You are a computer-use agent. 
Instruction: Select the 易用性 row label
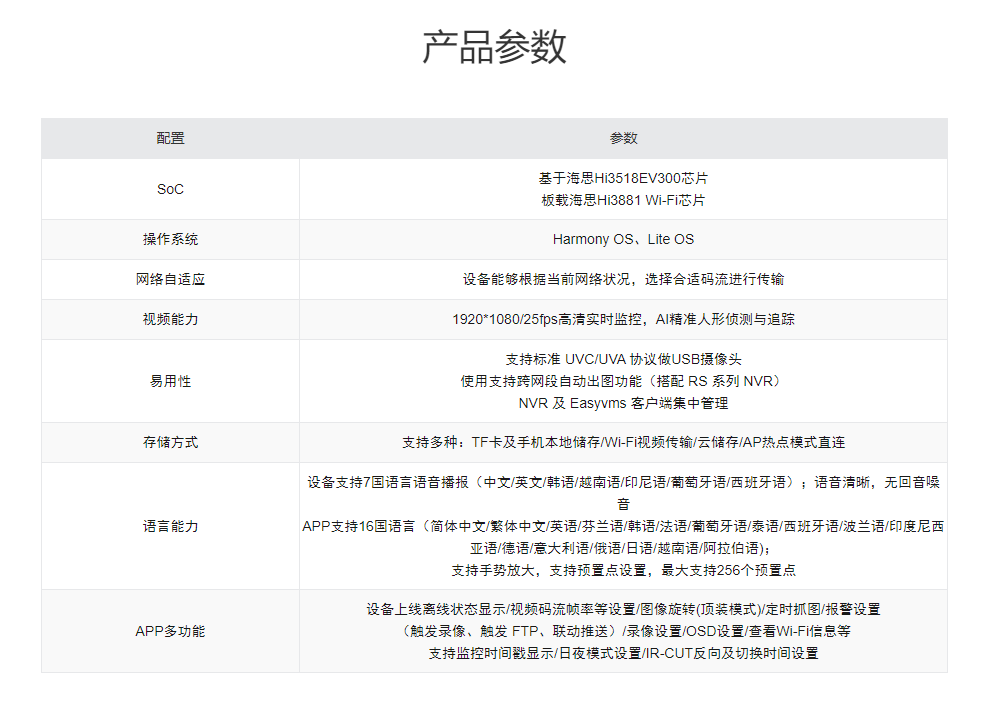169,380
